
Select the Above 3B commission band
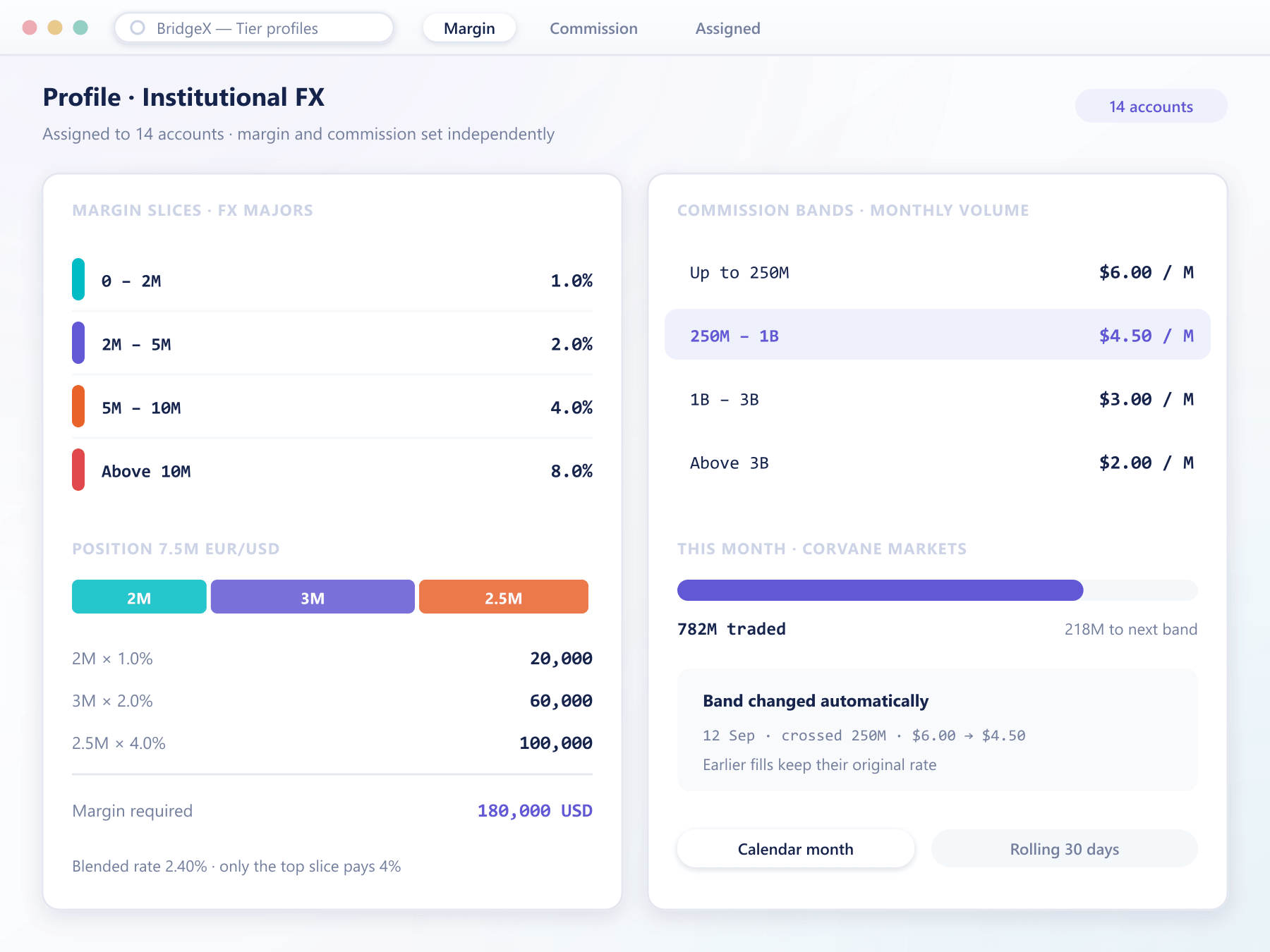click(x=938, y=463)
